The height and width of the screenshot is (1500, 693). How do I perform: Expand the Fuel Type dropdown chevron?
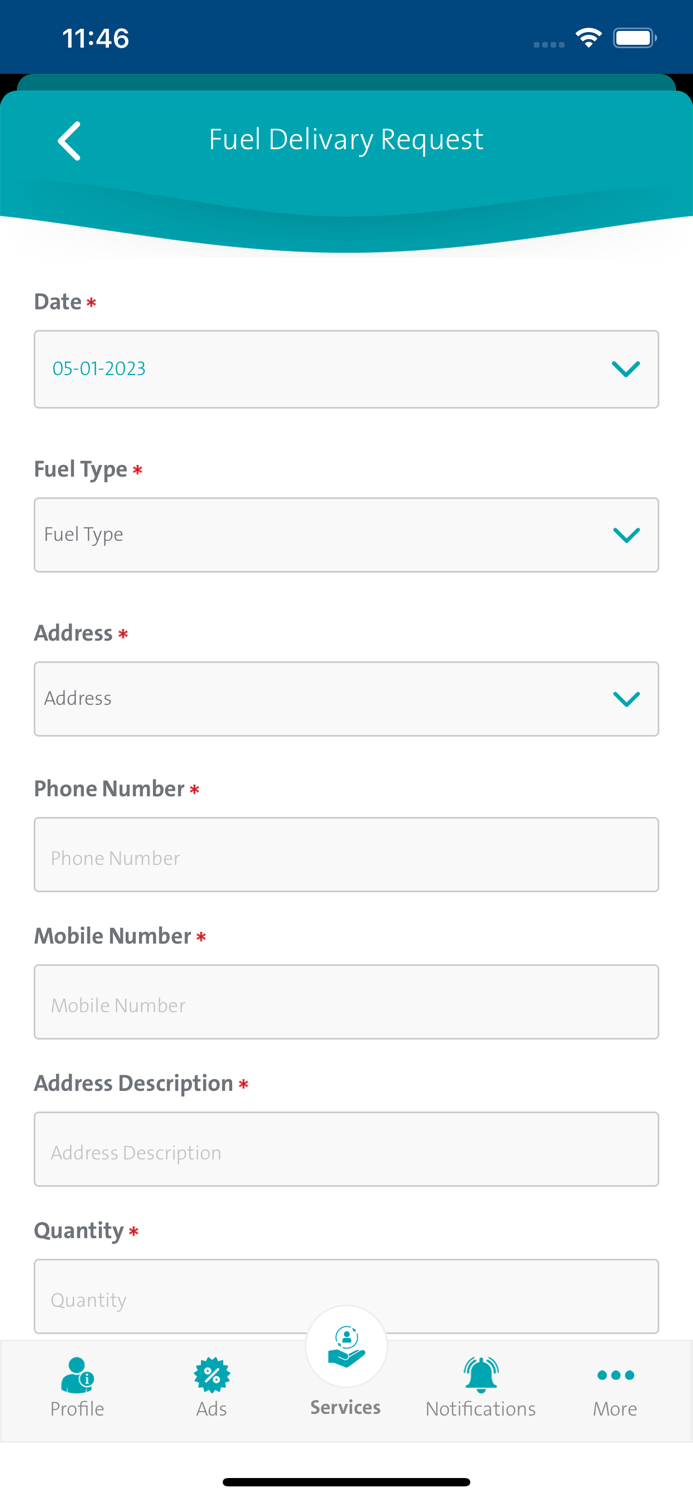click(626, 535)
